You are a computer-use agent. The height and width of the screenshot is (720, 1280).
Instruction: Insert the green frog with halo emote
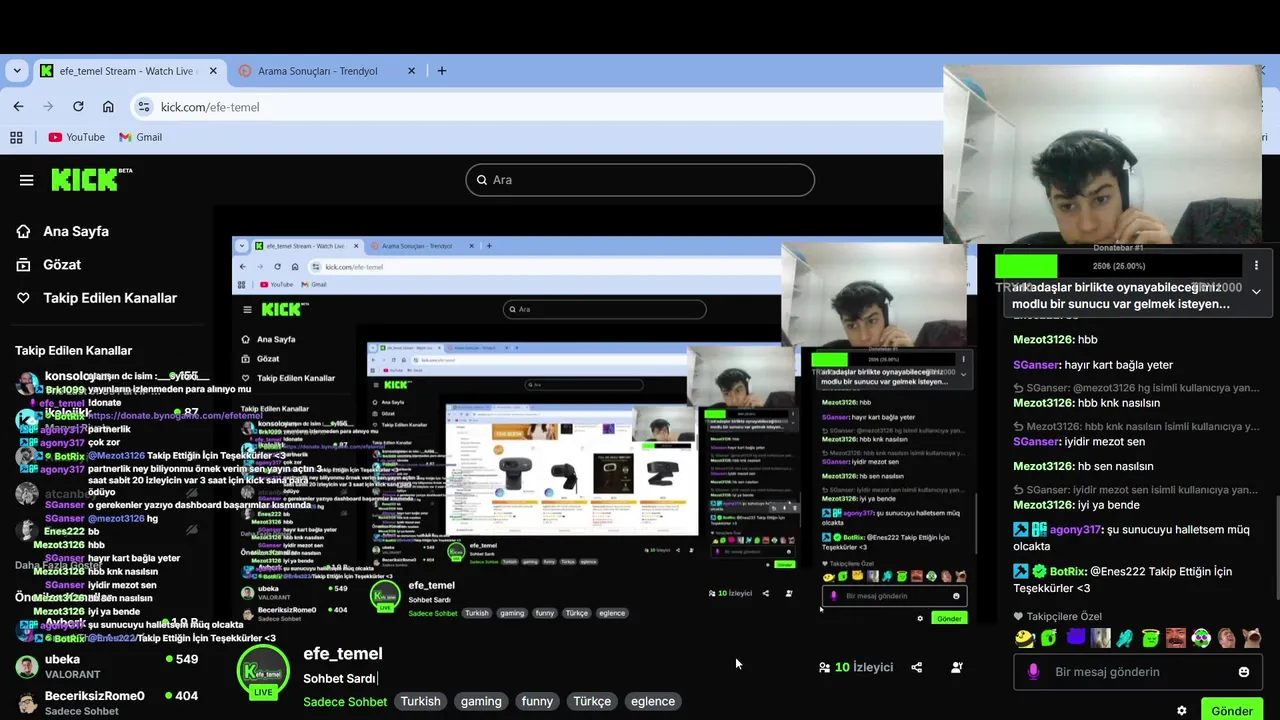(x=1150, y=638)
